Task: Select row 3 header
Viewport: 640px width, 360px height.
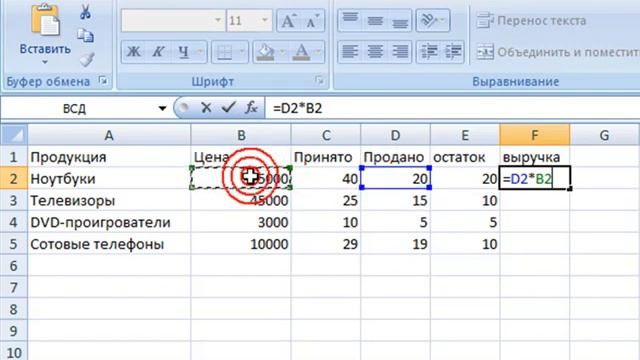Action: click(x=14, y=200)
